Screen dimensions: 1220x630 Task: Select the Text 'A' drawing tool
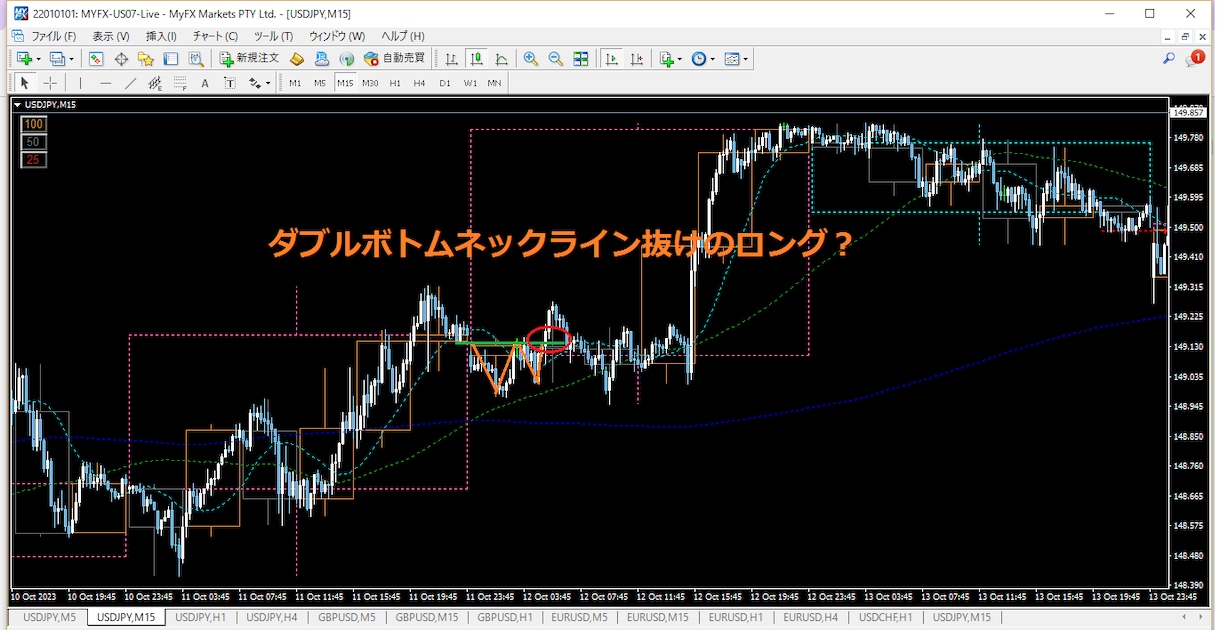tap(205, 83)
